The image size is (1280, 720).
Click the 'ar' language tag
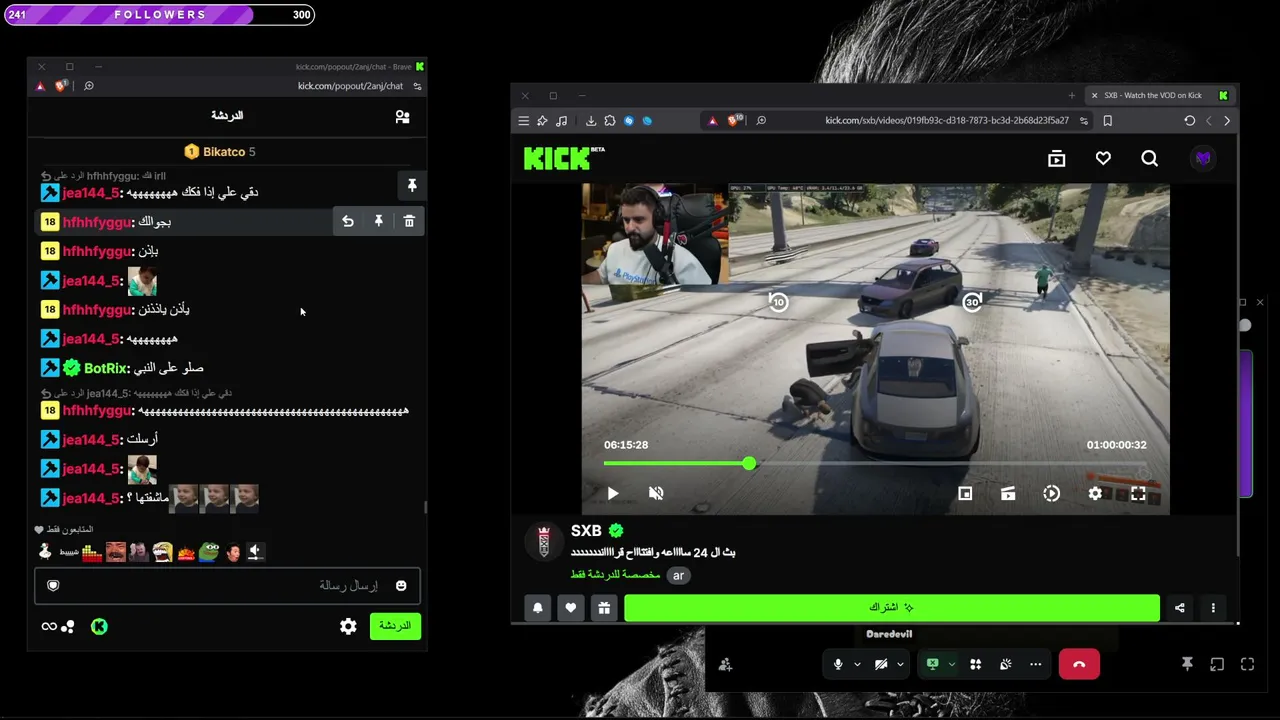pos(678,575)
